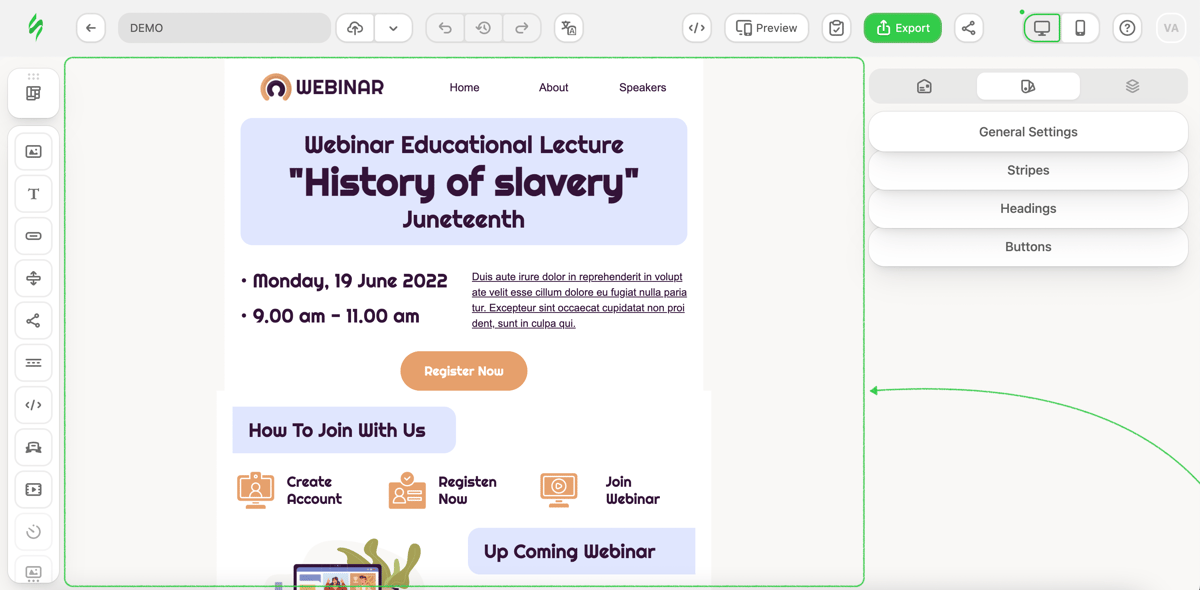The image size is (1200, 590).
Task: Switch to mobile preview mode
Action: pos(1080,28)
